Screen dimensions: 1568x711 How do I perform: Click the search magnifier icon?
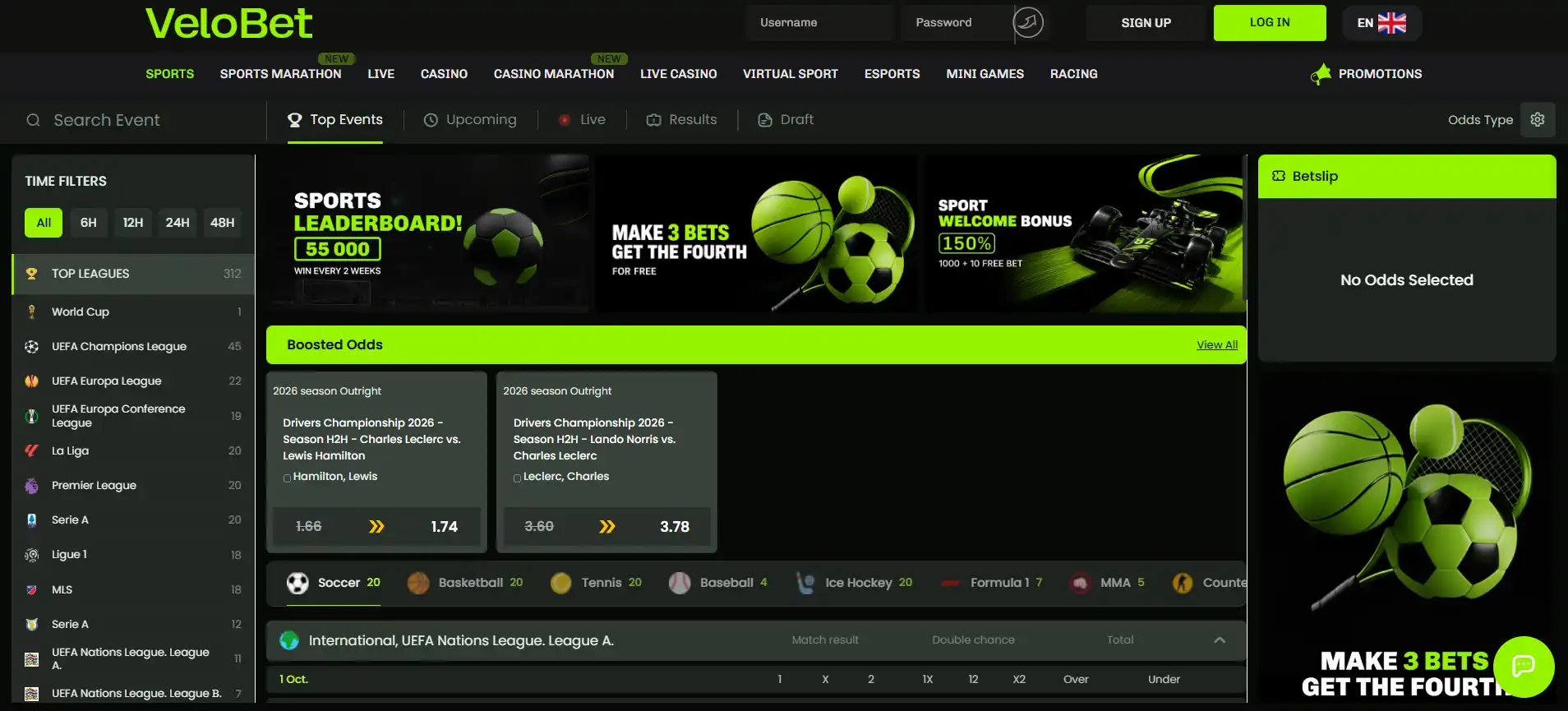pos(33,120)
